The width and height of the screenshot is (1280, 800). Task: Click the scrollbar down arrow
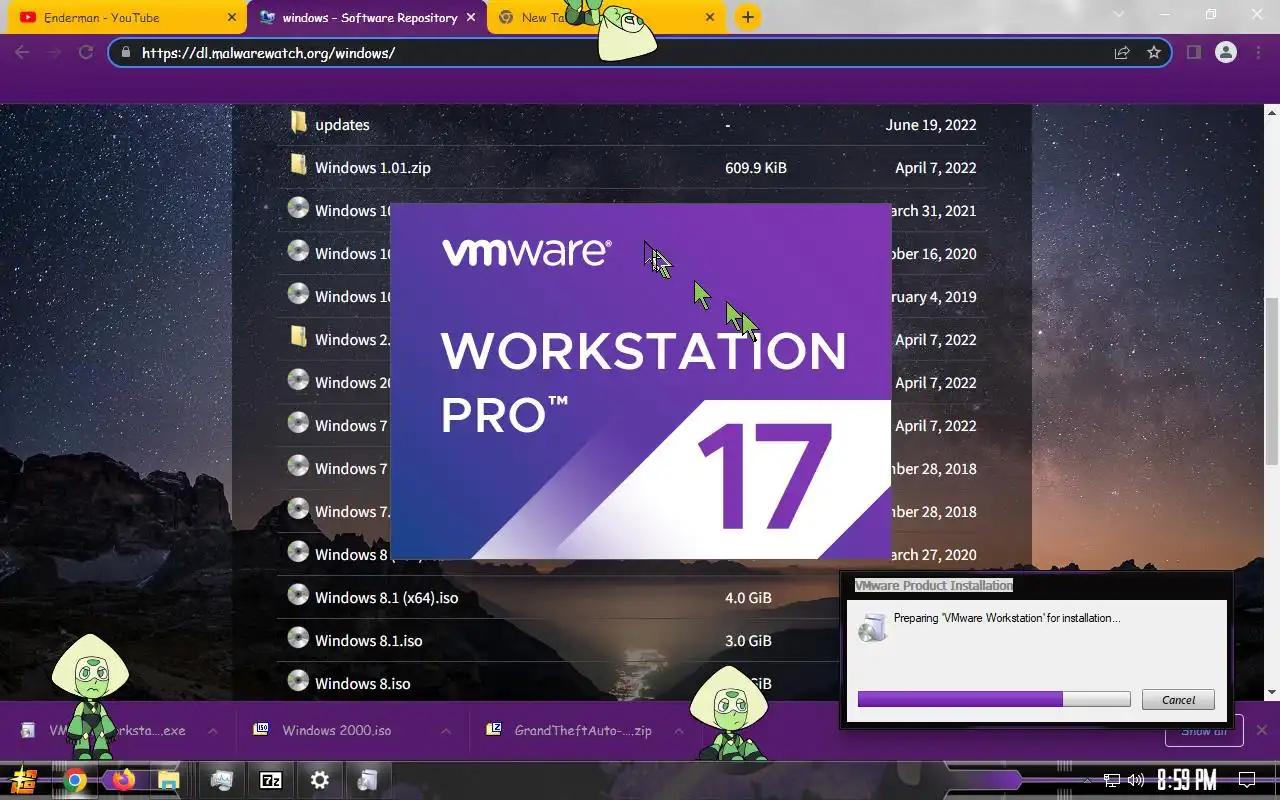[1272, 692]
